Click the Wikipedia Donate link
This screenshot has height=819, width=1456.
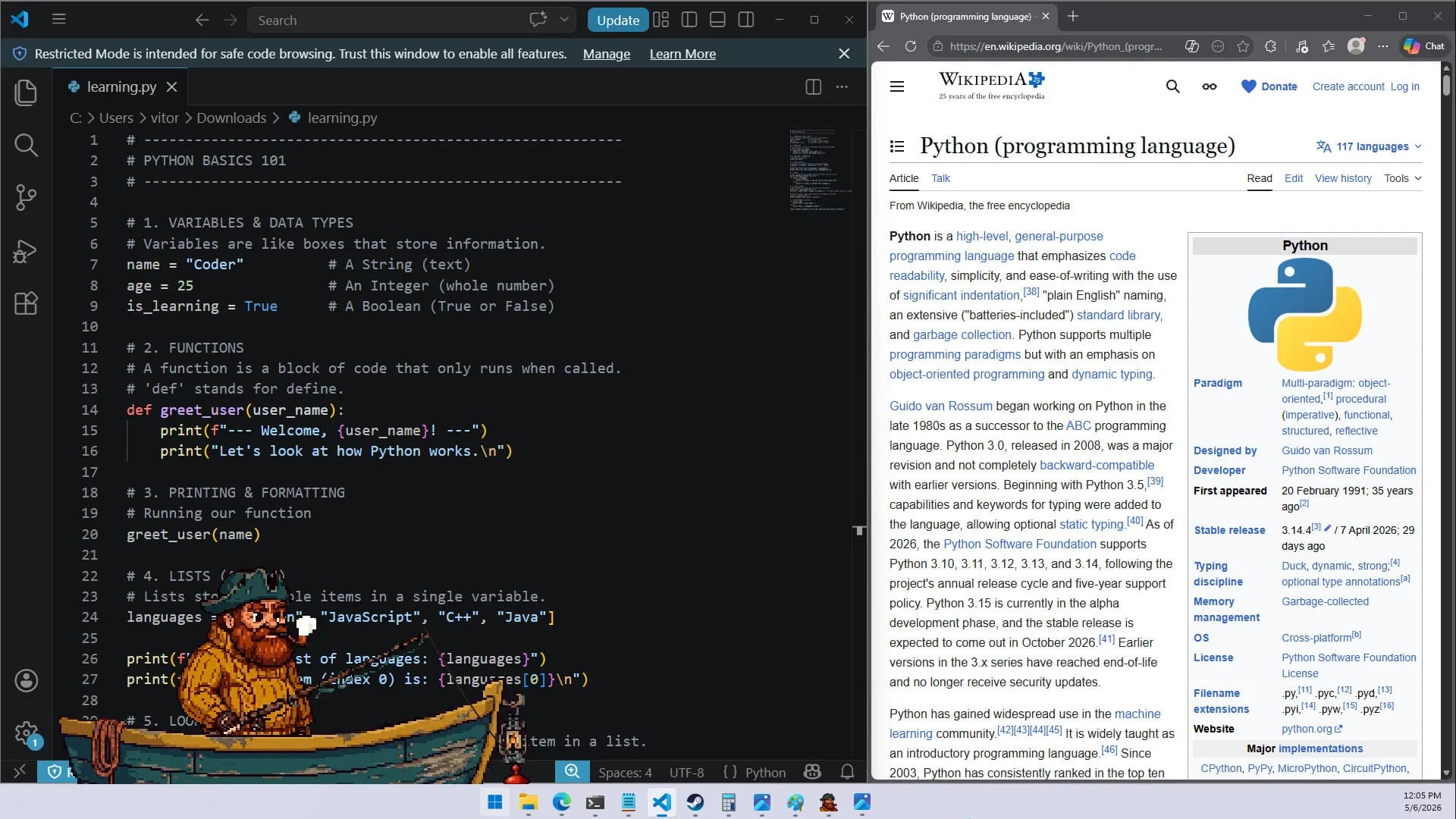coord(1269,86)
